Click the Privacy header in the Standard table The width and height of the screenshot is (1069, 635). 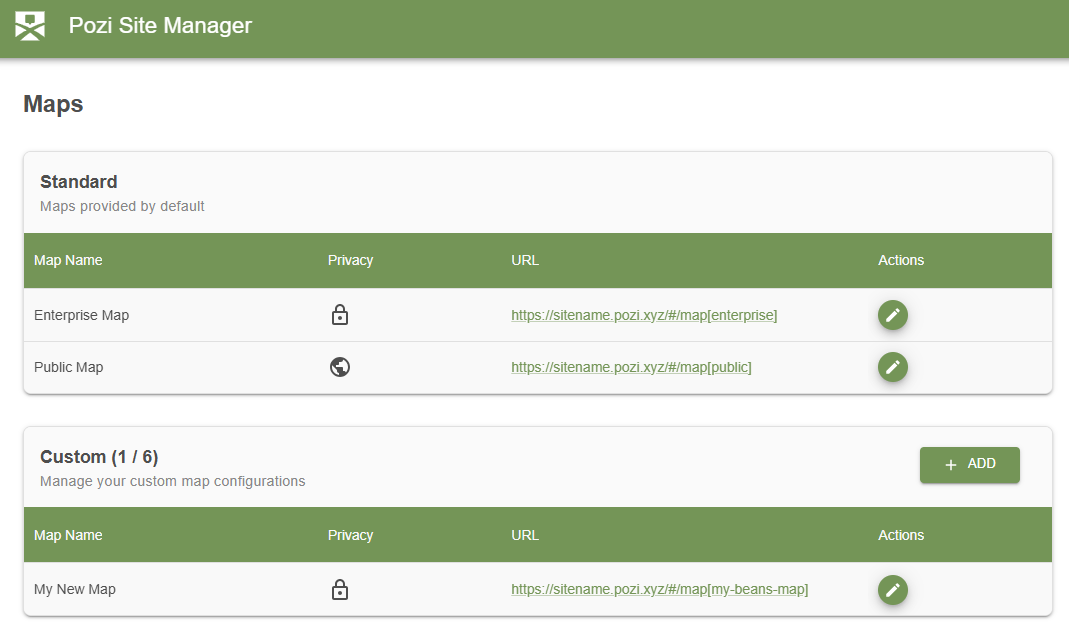(350, 260)
